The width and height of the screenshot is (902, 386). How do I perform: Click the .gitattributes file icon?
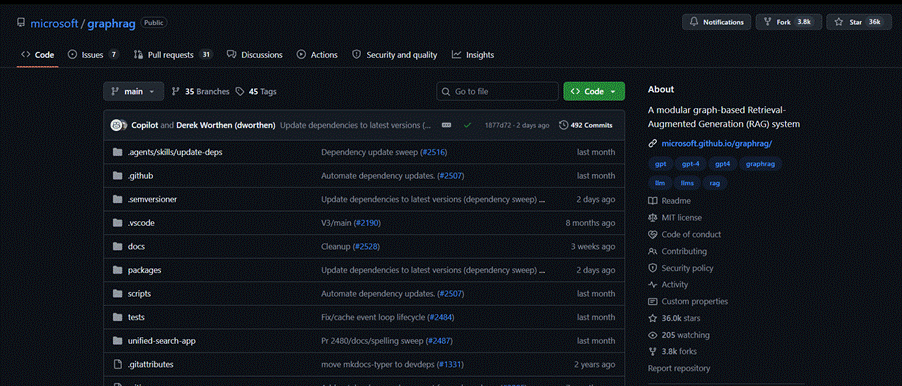point(118,365)
